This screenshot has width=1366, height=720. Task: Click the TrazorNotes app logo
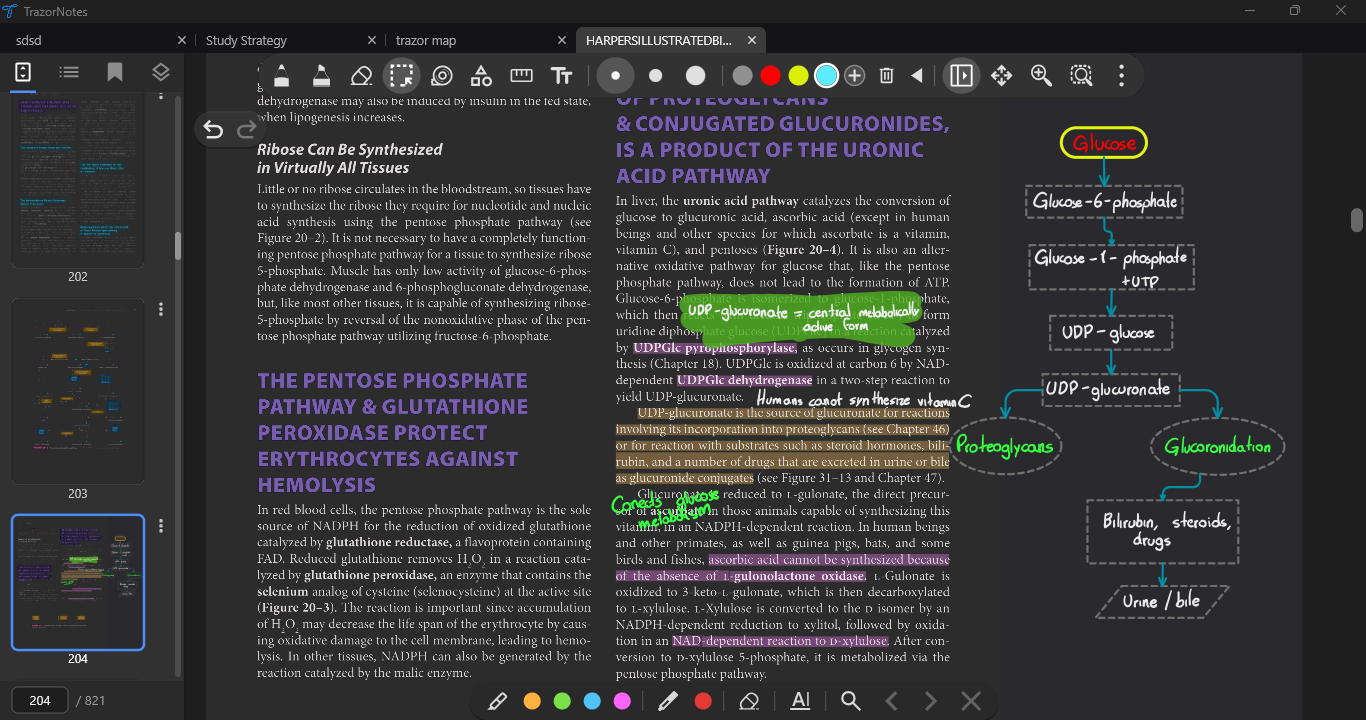click(x=10, y=11)
